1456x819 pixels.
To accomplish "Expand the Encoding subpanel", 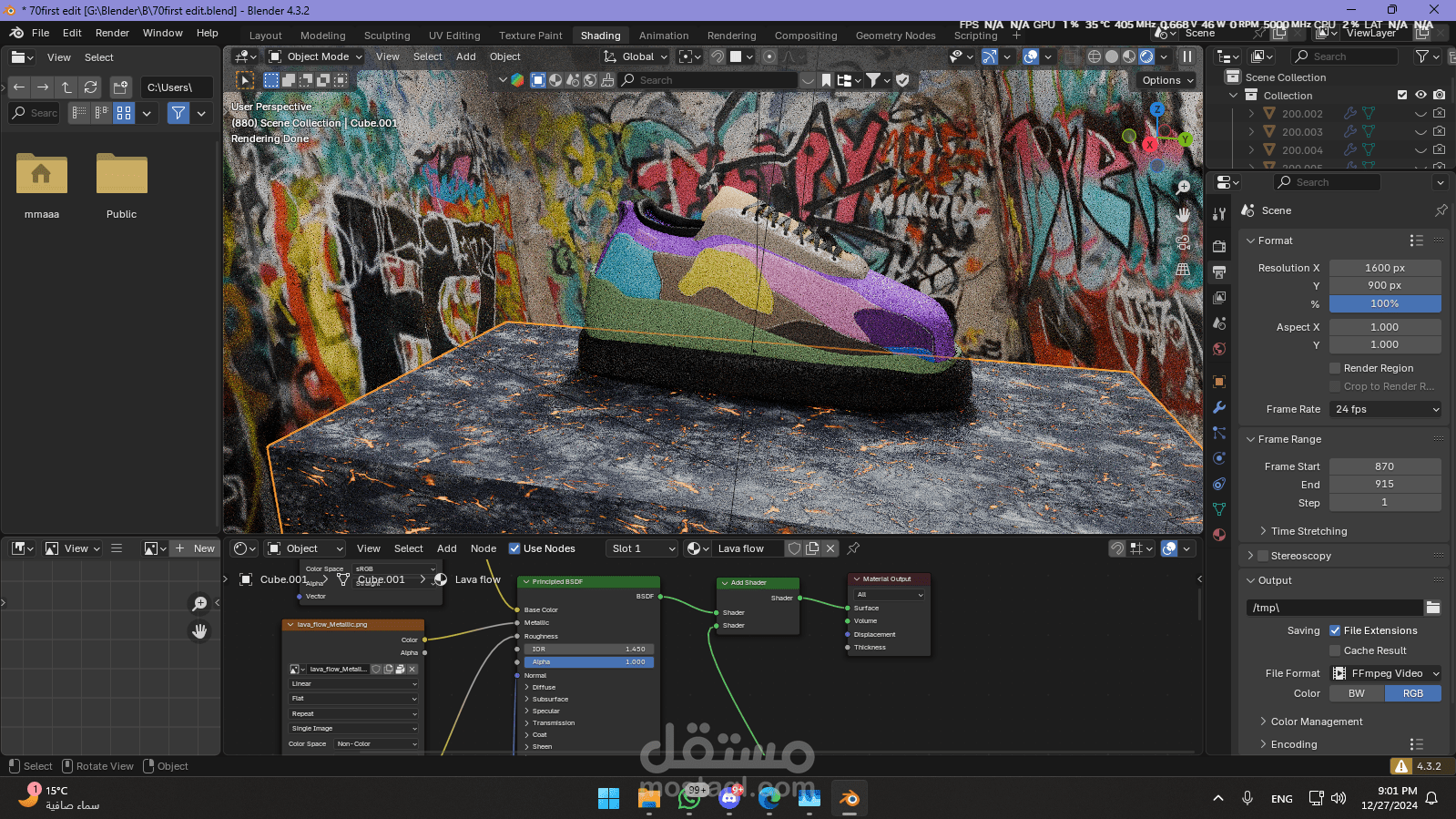I will [1294, 744].
